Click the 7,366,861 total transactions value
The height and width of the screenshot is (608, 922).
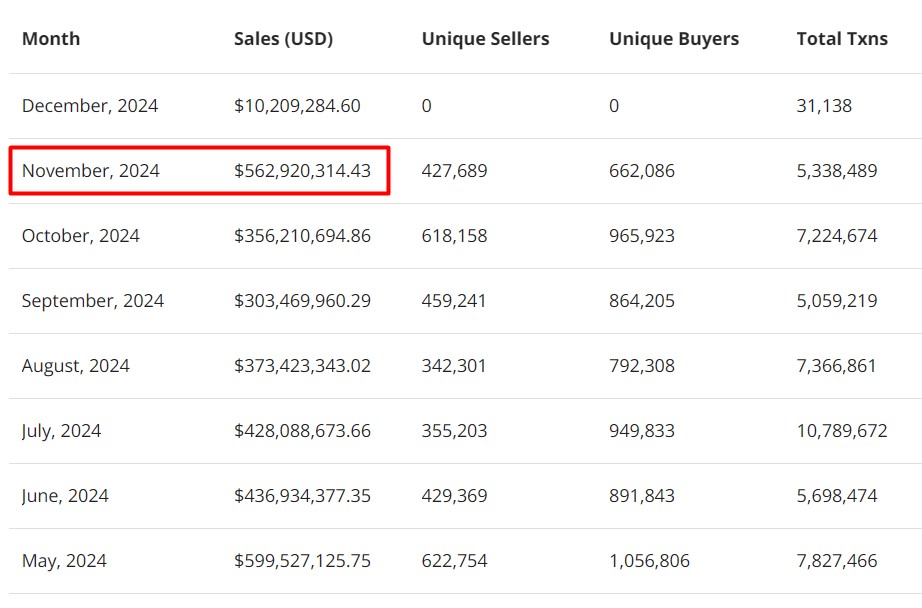coord(837,366)
